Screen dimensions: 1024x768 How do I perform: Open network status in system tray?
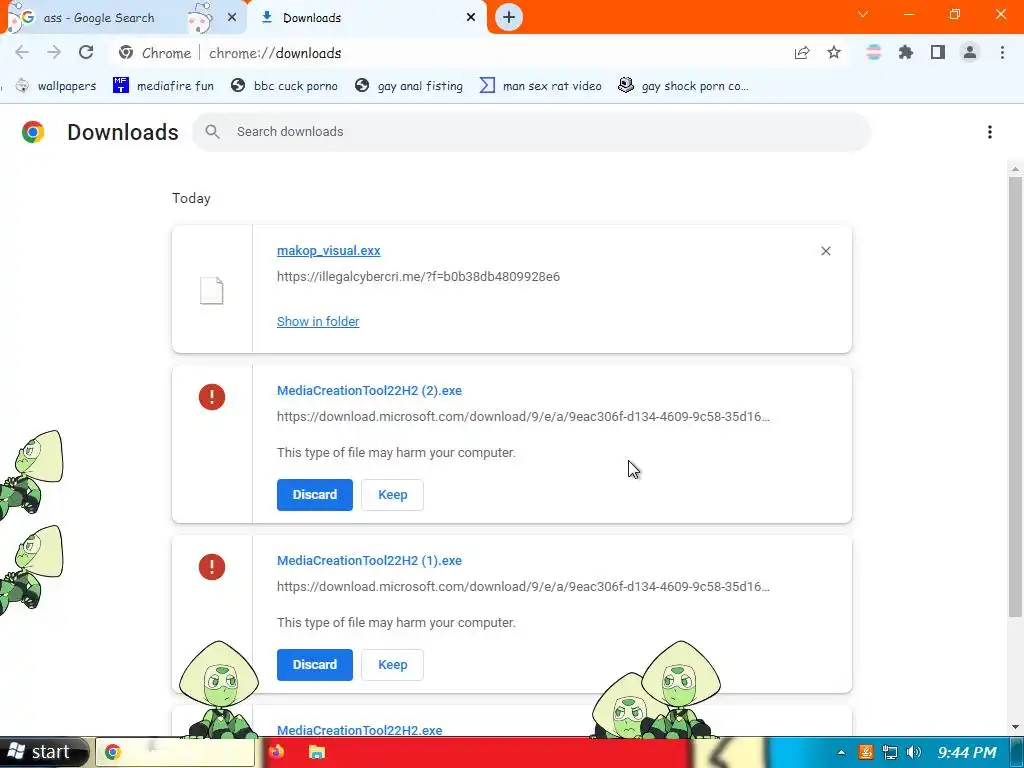pos(889,752)
